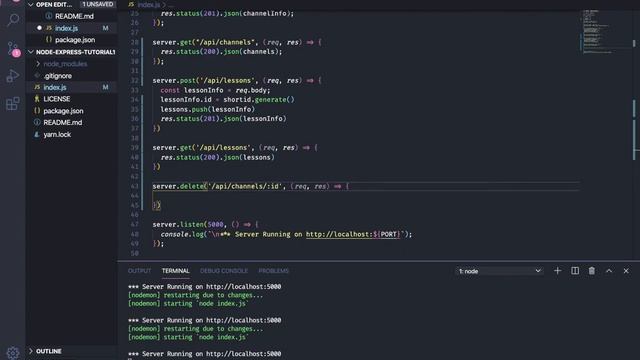
Task: Click line number 44 in the gutter
Action: 135,196
